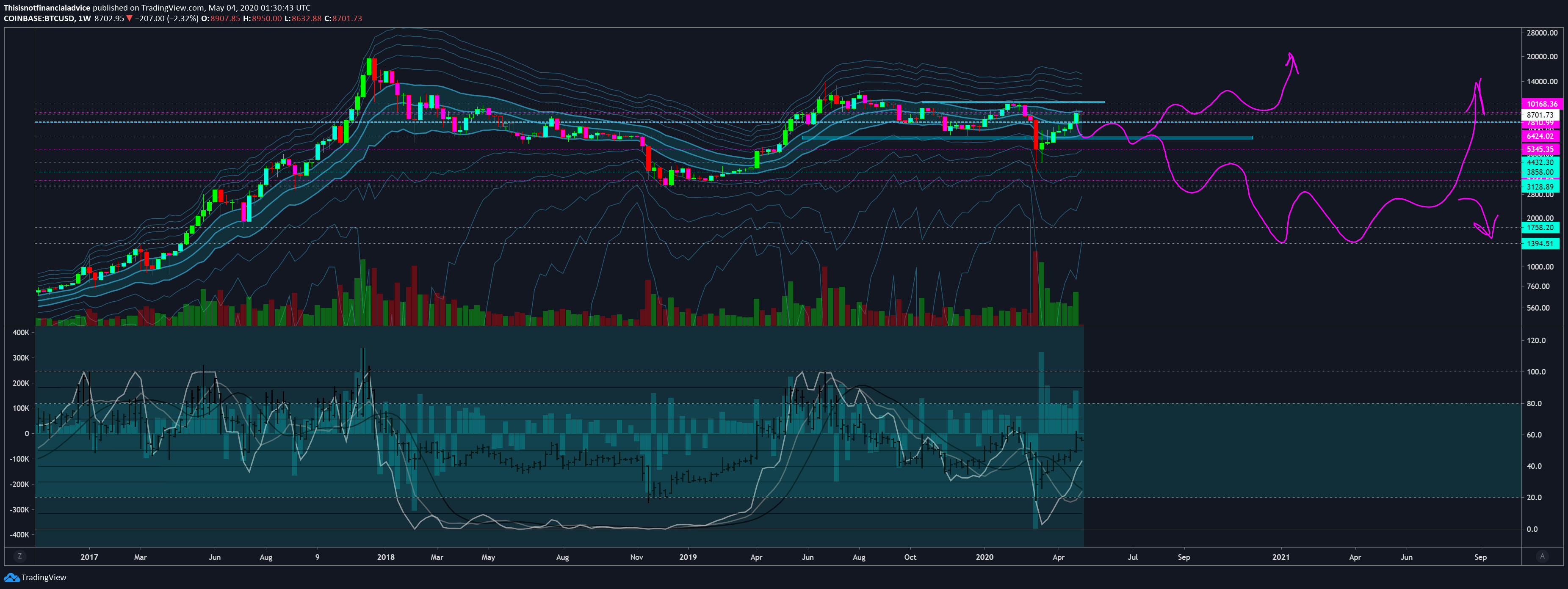The width and height of the screenshot is (1568, 589).
Task: Click the 8701.73 current price label
Action: click(x=1540, y=114)
